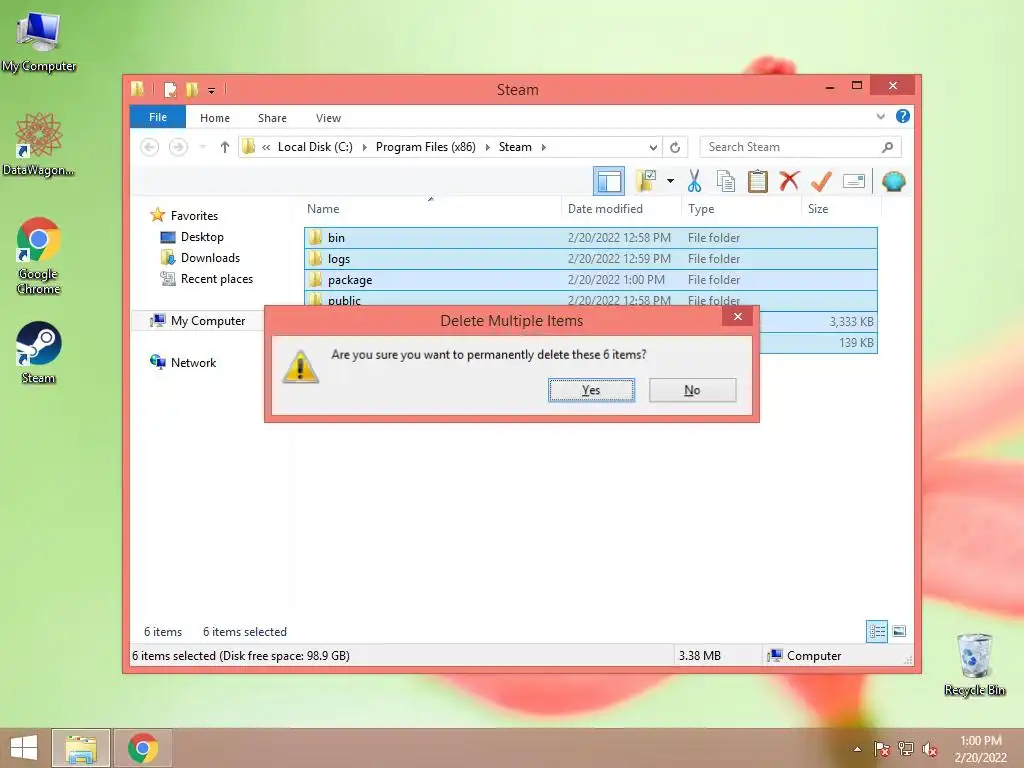Go back with the Back arrow
1024x768 pixels.
pyautogui.click(x=150, y=147)
